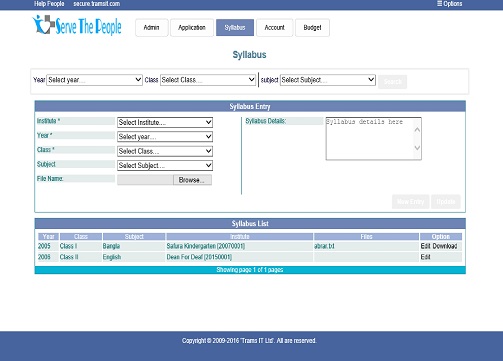503x361 pixels.
Task: Expand the Year filter dropdown
Action: click(x=94, y=80)
